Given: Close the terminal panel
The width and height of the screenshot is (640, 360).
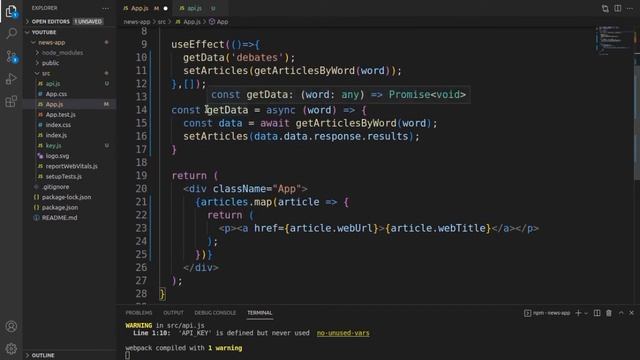Looking at the screenshot, I should 631,313.
